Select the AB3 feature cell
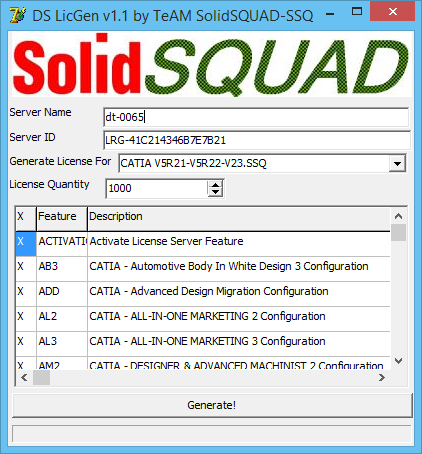 pyautogui.click(x=62, y=269)
